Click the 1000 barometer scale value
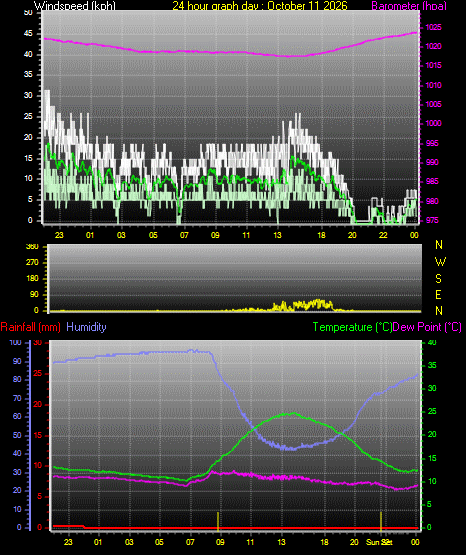The height and width of the screenshot is (555, 466). pyautogui.click(x=433, y=124)
